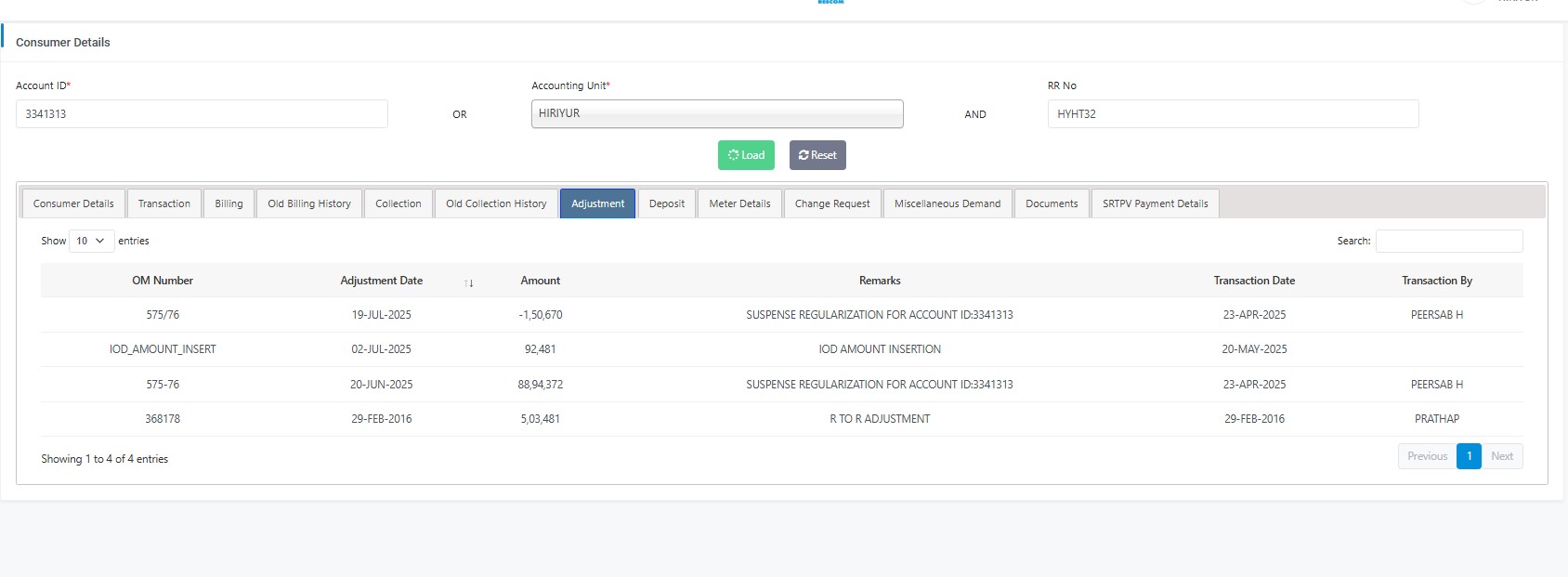Open the Show entries count dropdown
Screen dimensions: 1568x577
coord(91,241)
